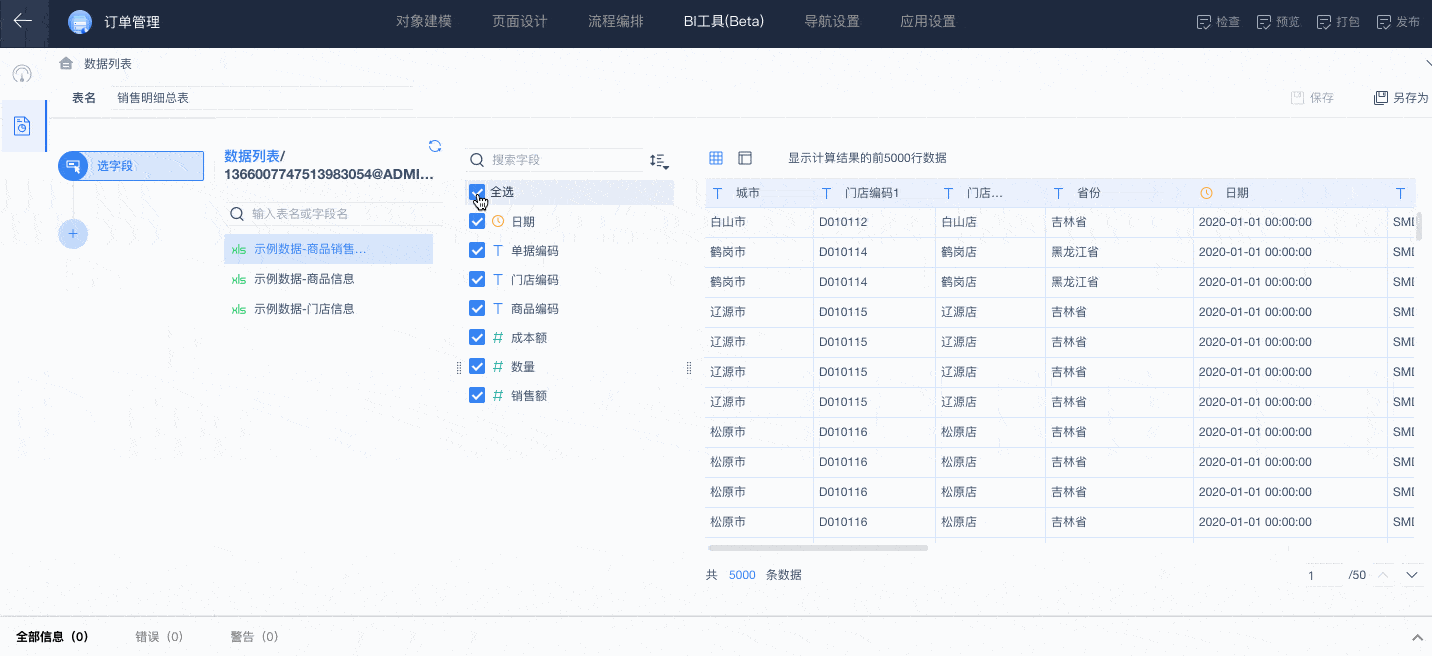This screenshot has width=1432, height=656.
Task: Click the 选字段 step node
Action: pos(131,166)
